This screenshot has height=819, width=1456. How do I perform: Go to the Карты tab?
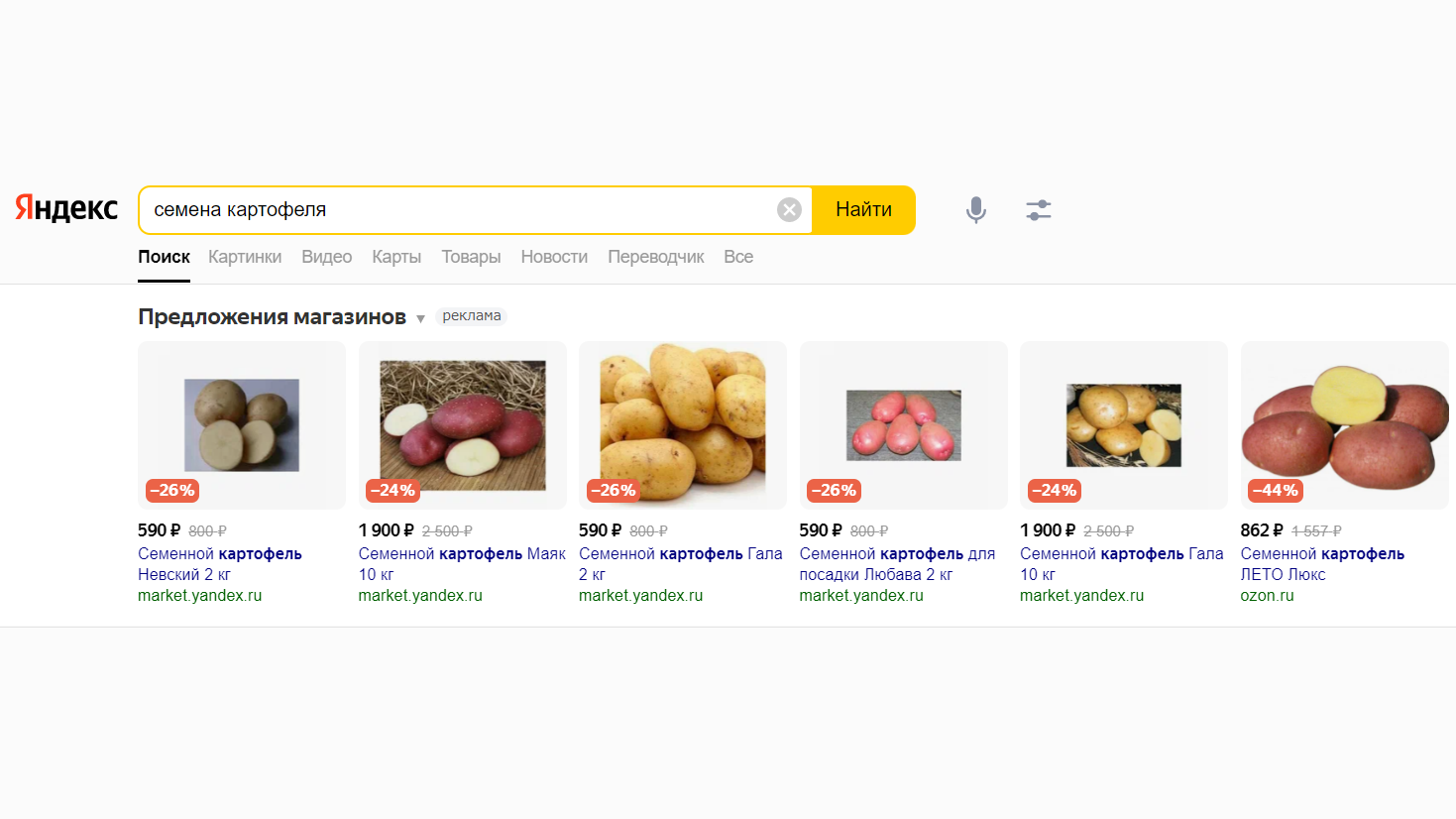(396, 257)
